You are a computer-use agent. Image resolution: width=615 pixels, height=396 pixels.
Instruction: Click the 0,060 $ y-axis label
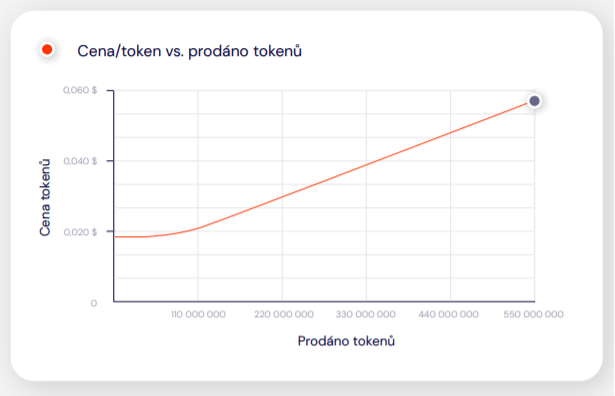pos(80,90)
